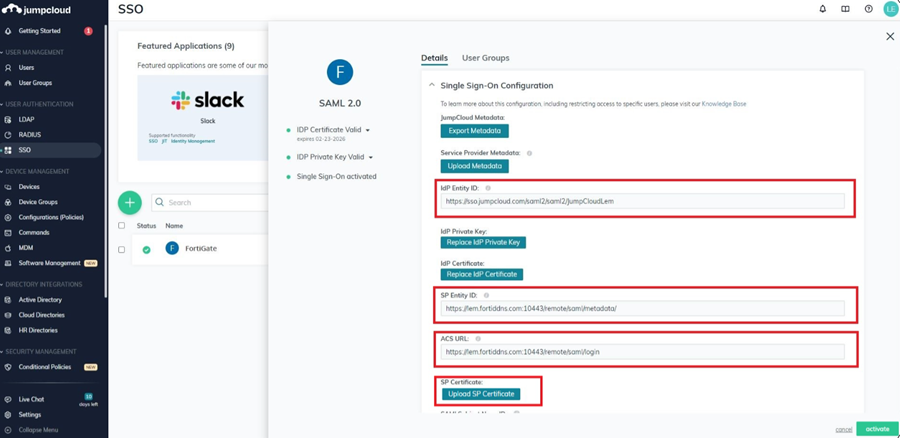Click the Export Metadata button
Image resolution: width=900 pixels, height=438 pixels.
[x=474, y=131]
